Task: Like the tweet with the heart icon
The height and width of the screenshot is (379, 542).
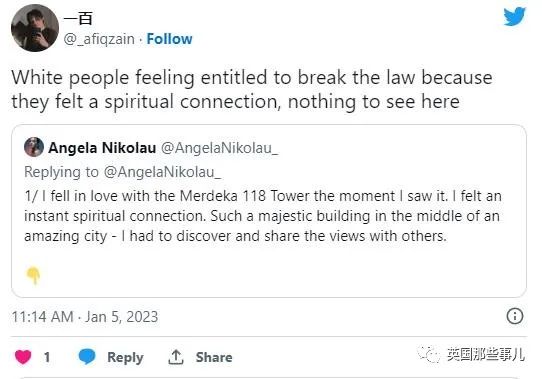Action: point(23,357)
